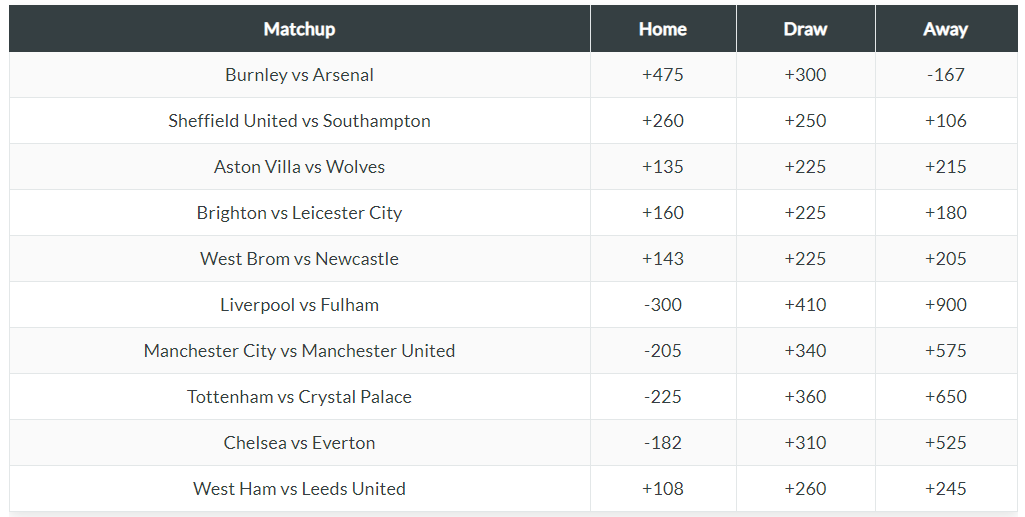Open the Brighton vs Leicester City row
Screen dimensions: 1025x517
(299, 213)
